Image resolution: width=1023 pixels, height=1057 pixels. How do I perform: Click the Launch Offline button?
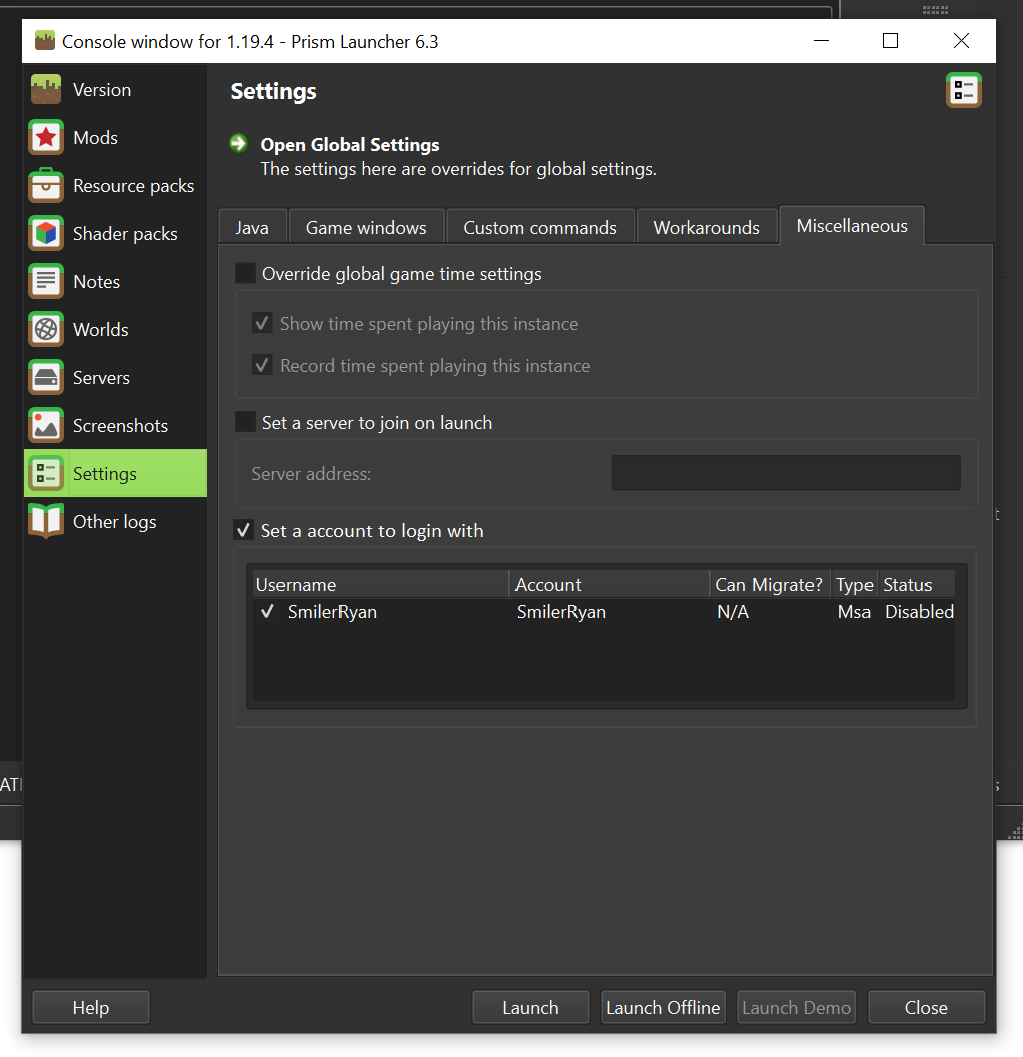(663, 1007)
